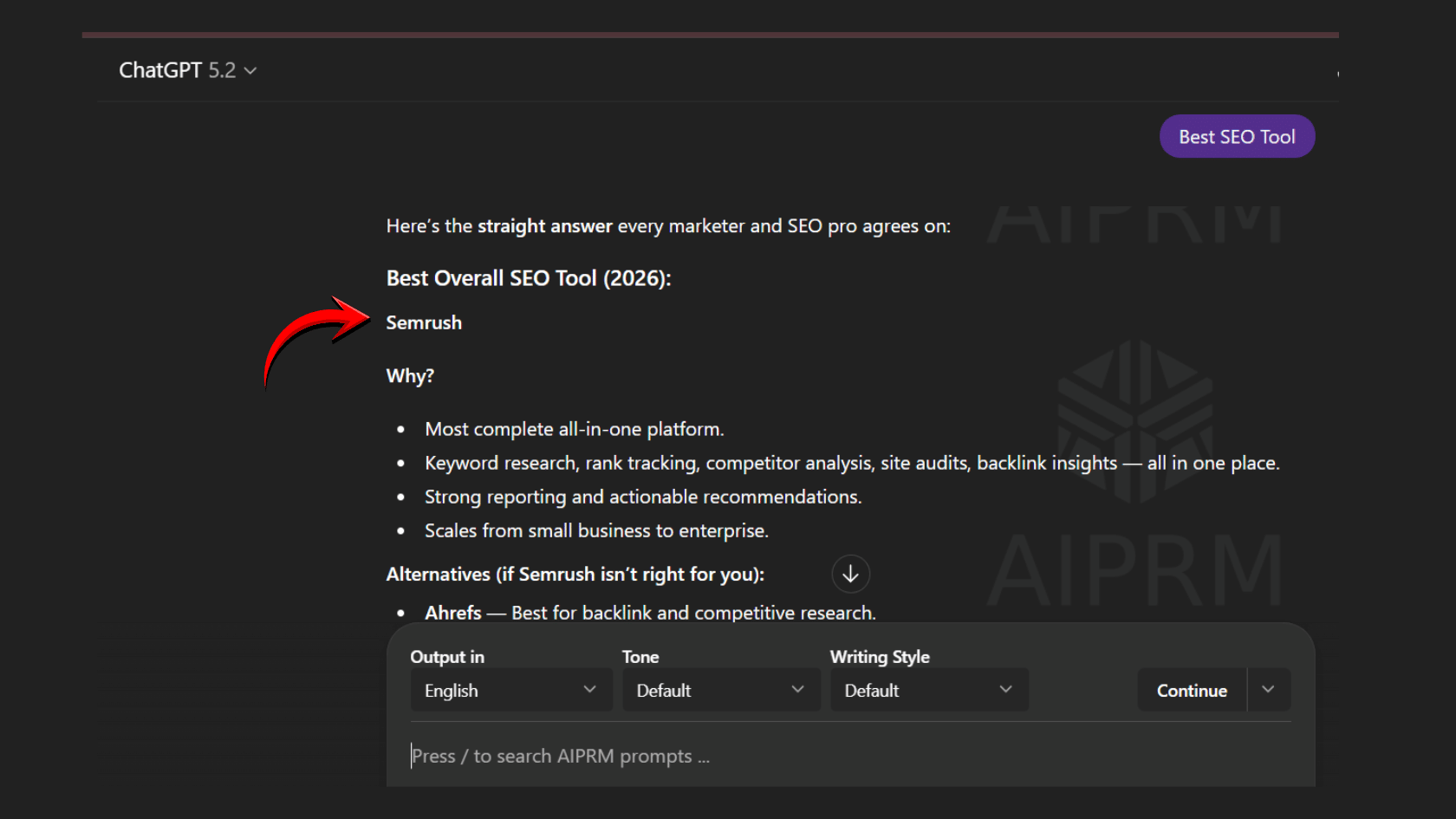Focus the AIPRM prompt search input
The width and height of the screenshot is (1456, 819).
[x=850, y=756]
